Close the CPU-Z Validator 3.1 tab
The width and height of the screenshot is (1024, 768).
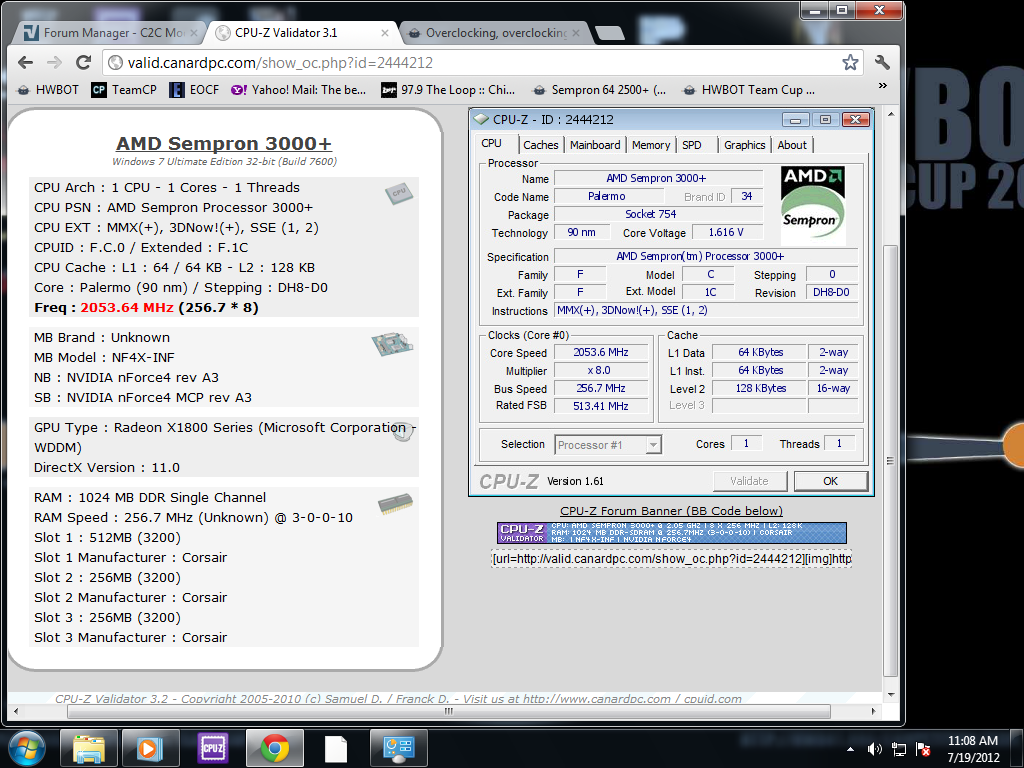(385, 33)
